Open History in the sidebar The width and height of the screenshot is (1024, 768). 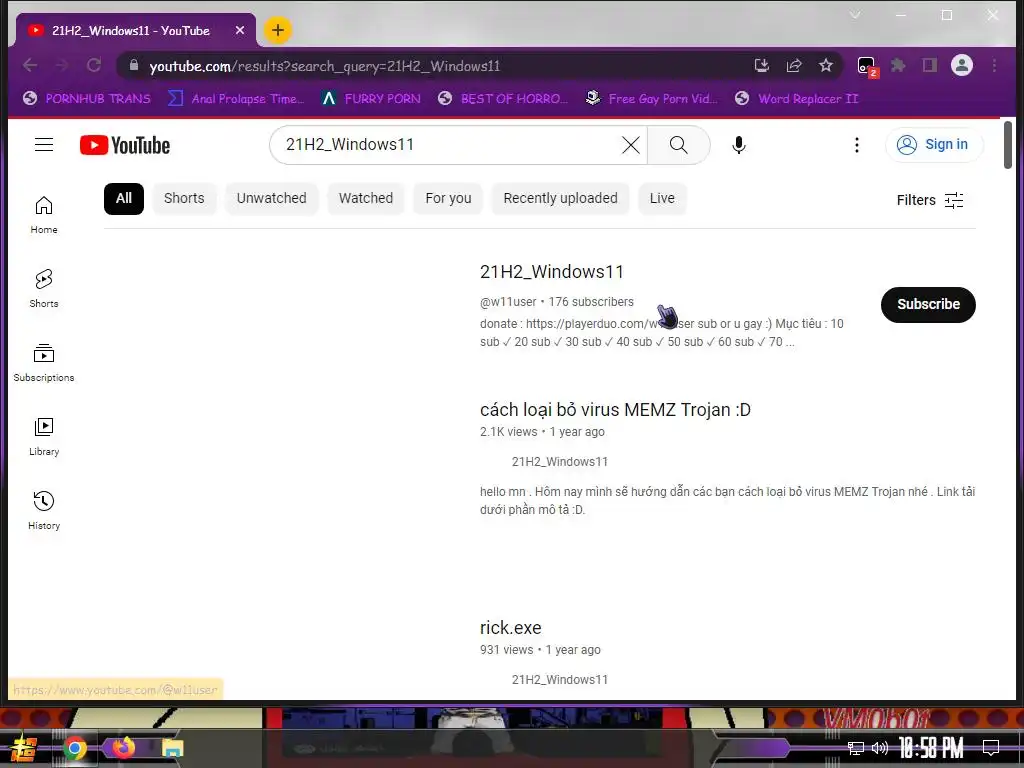tap(44, 511)
